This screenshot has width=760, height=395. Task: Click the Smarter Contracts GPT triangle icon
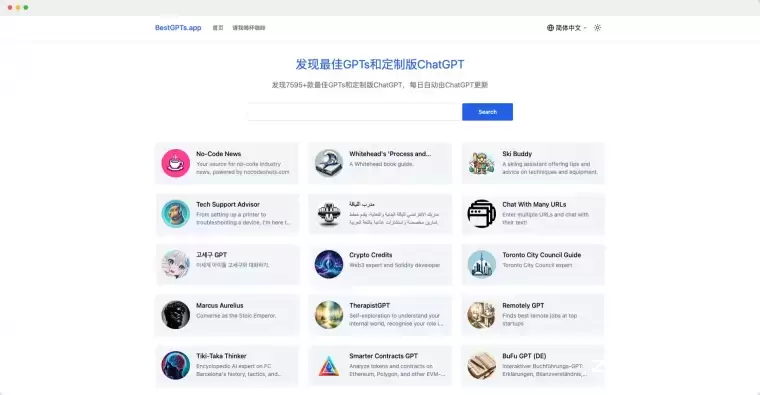[329, 365]
